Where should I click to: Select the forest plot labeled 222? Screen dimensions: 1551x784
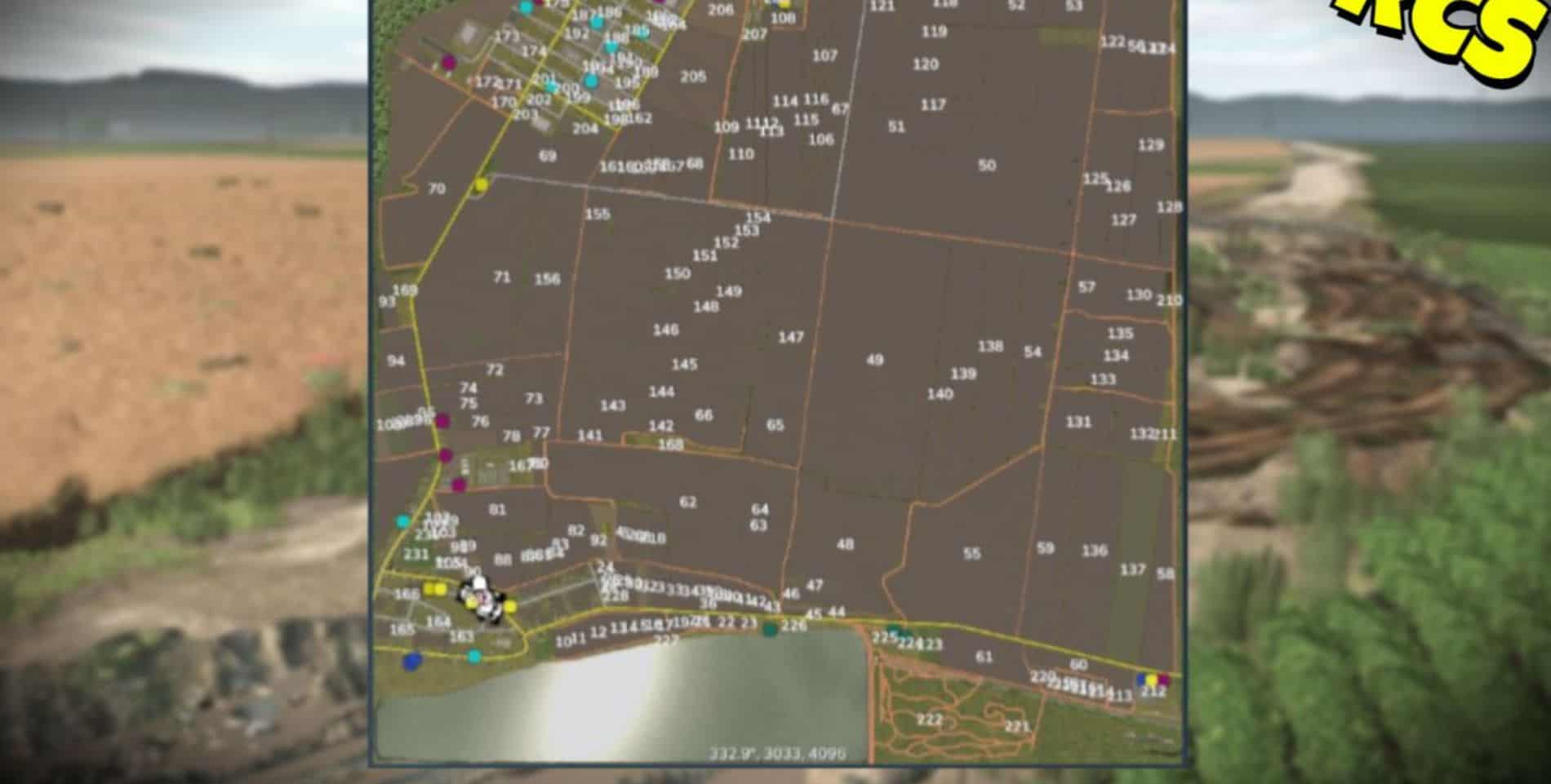pyautogui.click(x=930, y=720)
